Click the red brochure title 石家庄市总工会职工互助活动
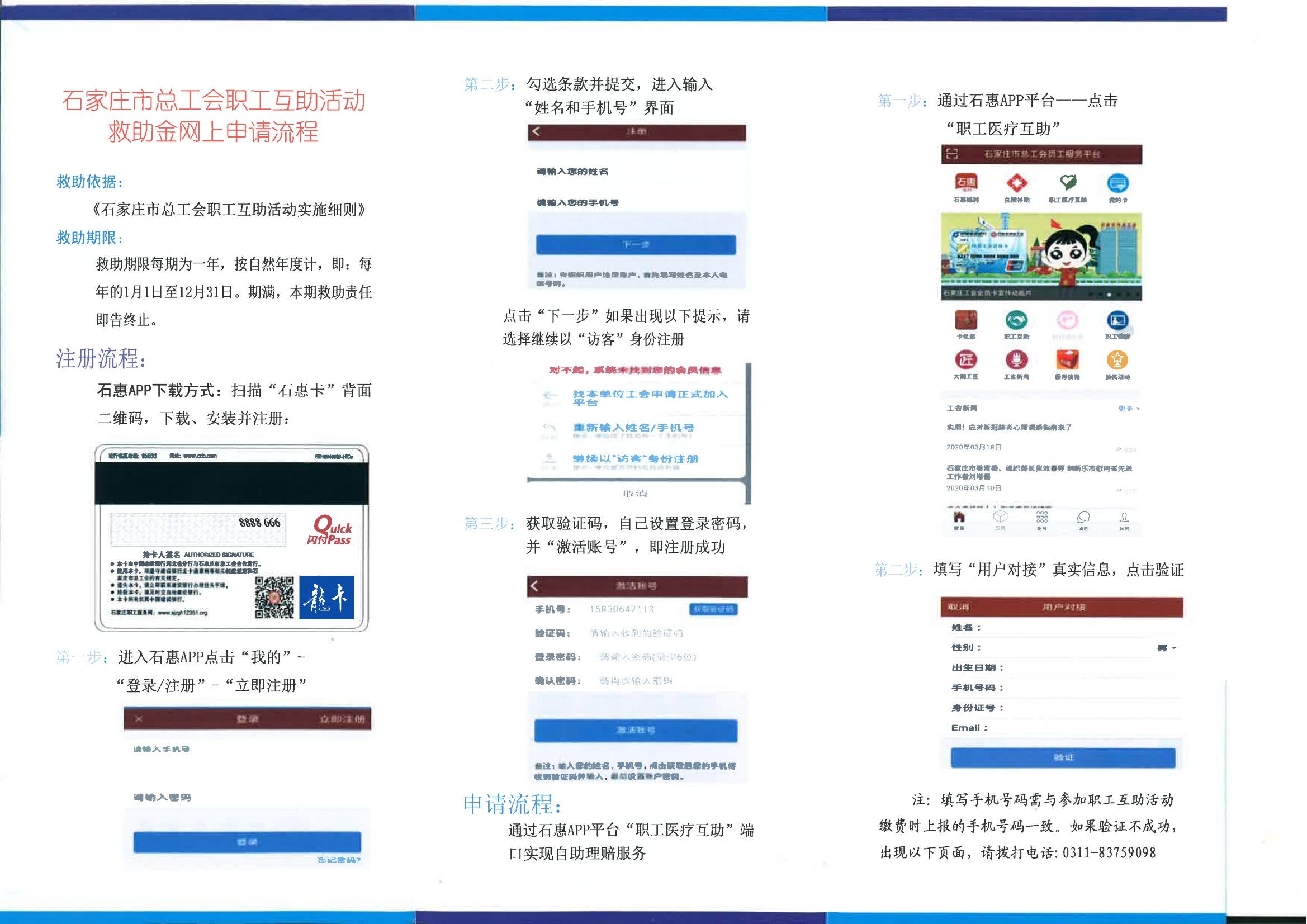The width and height of the screenshot is (1307, 924). click(x=214, y=101)
